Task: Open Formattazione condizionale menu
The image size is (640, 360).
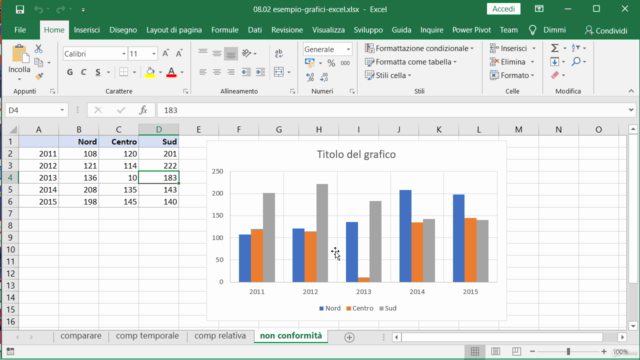Action: (419, 48)
